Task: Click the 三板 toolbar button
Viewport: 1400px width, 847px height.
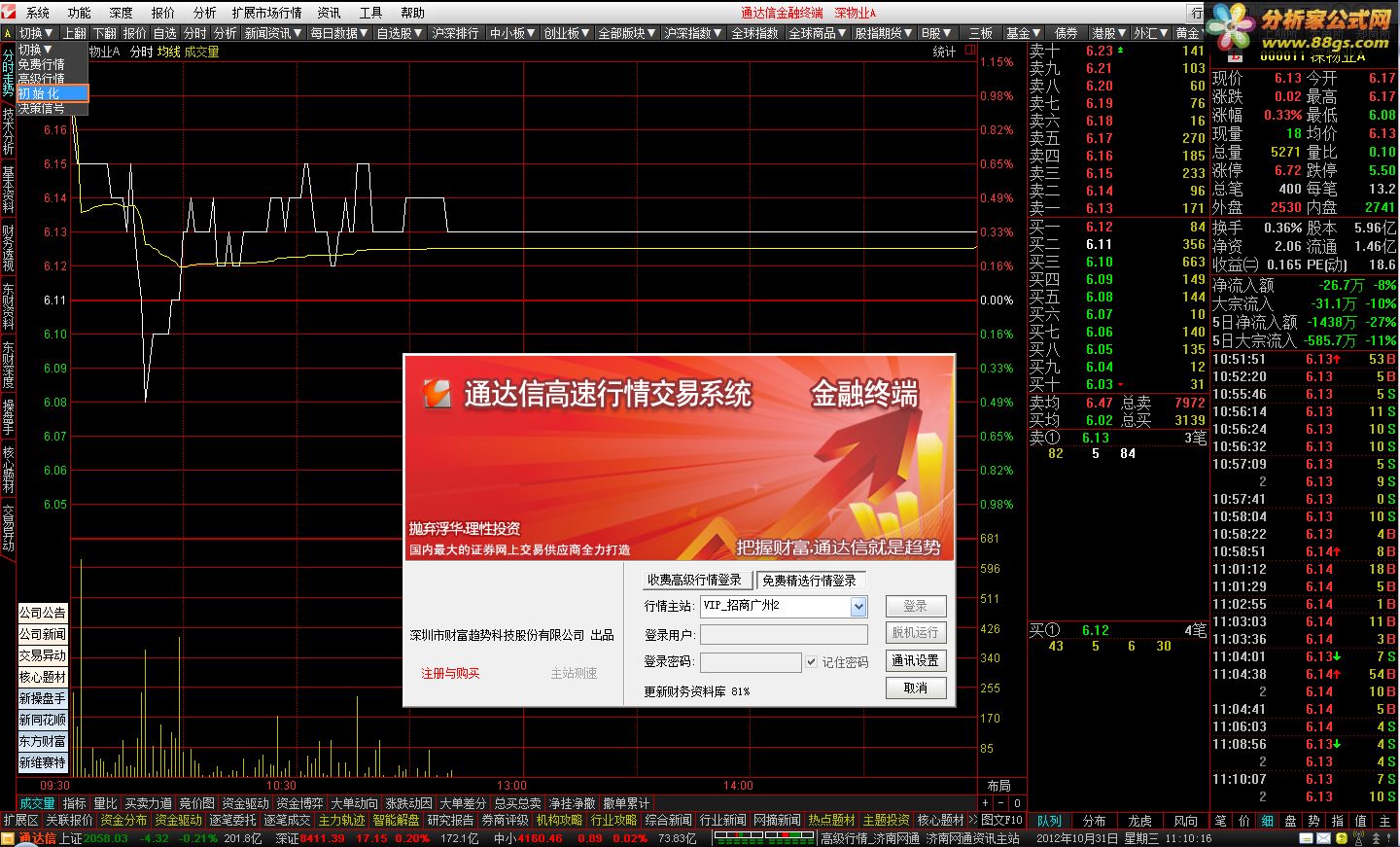Action: pos(980,33)
